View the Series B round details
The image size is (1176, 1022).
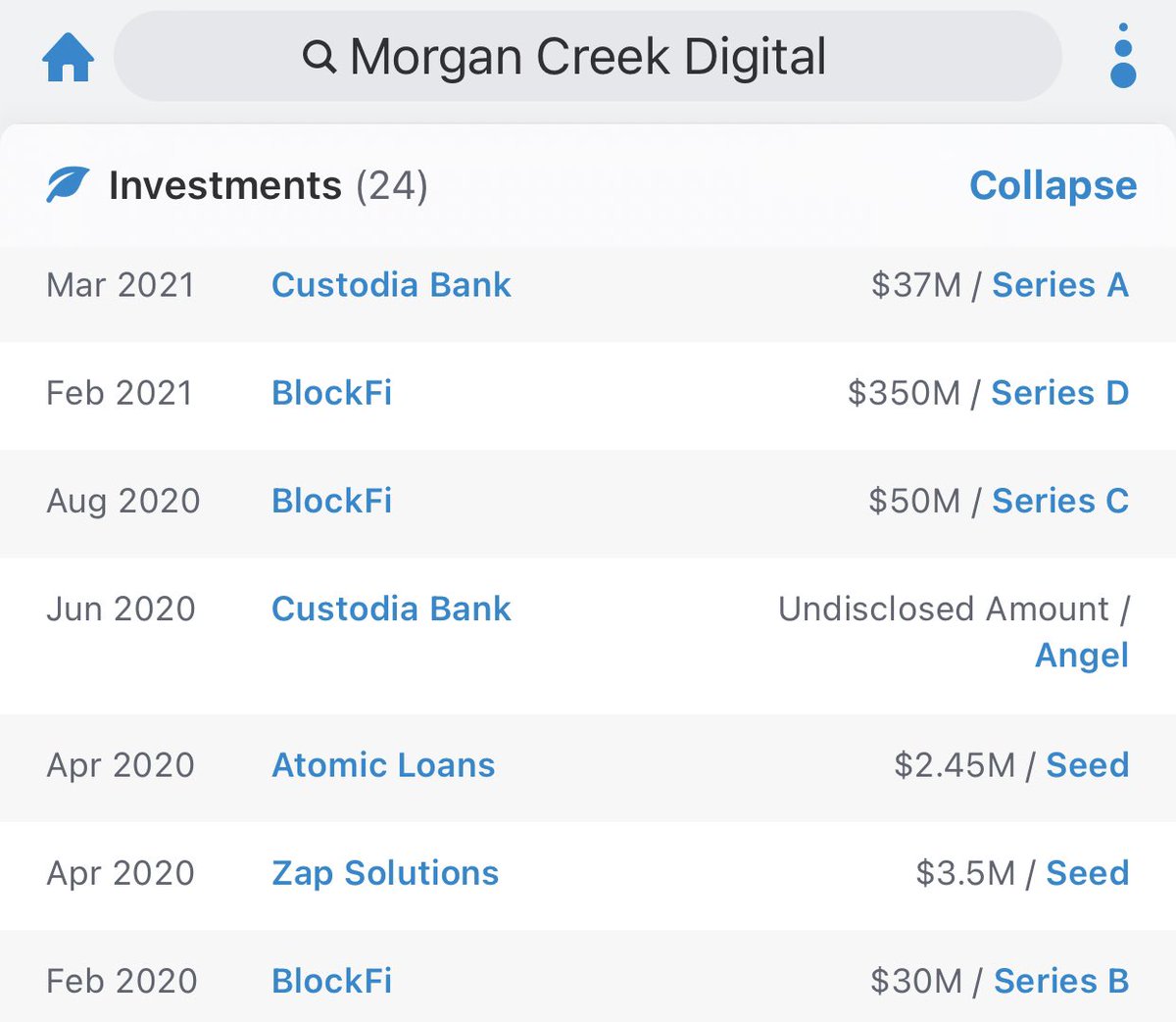click(1060, 981)
